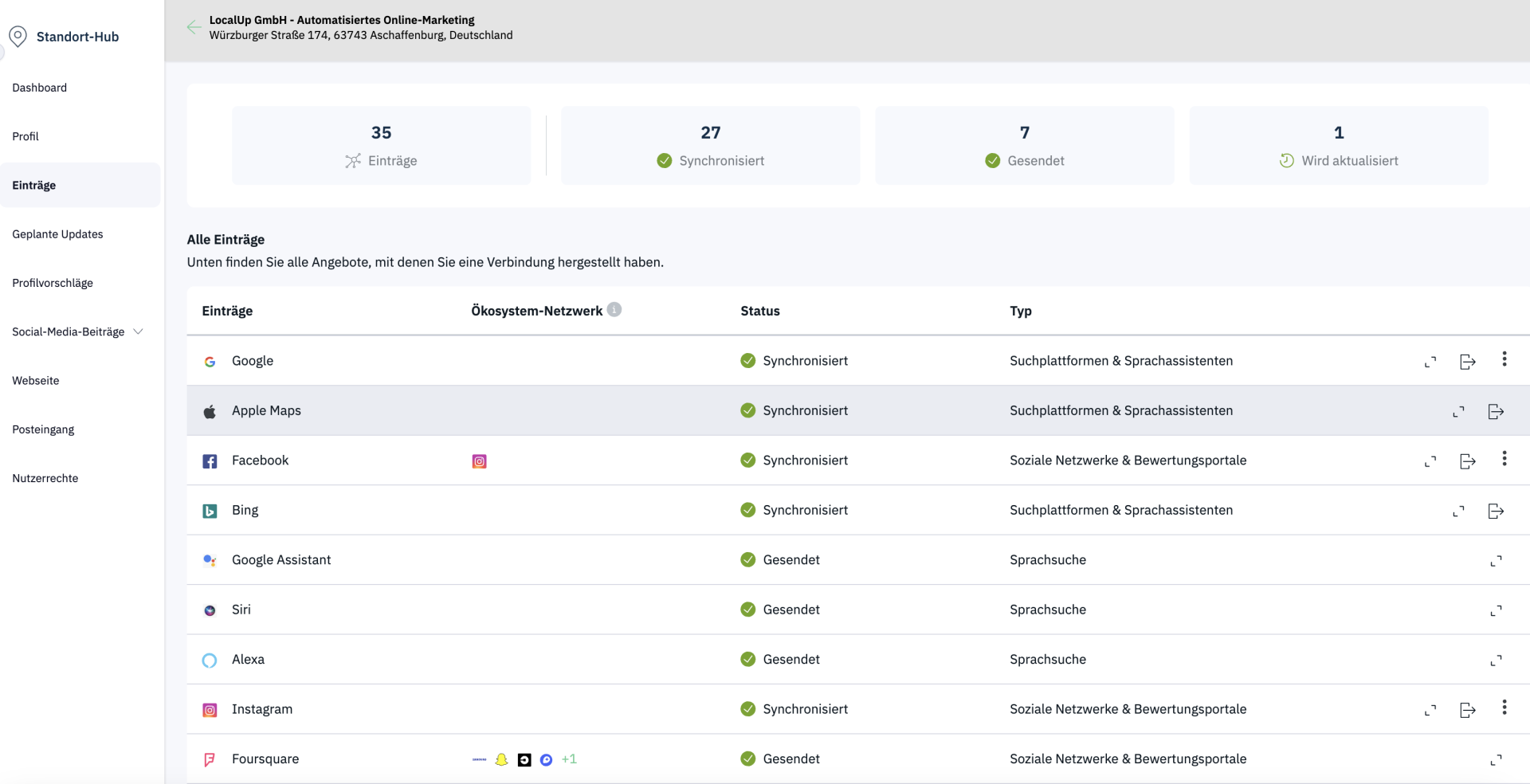Viewport: 1530px width, 784px height.
Task: Expand details for the Google Assistant entry
Action: (x=1496, y=561)
